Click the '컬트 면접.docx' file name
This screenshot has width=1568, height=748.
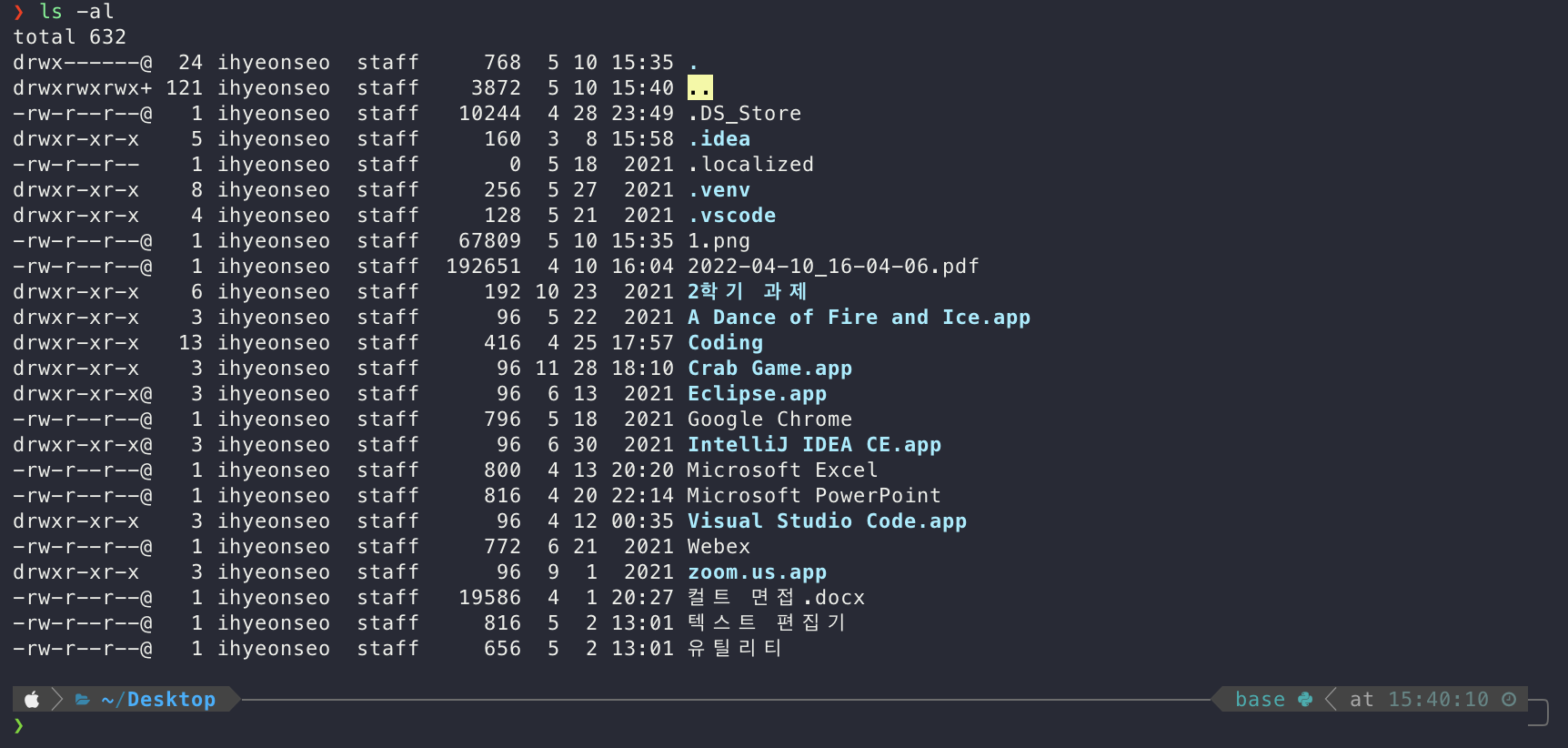(x=777, y=598)
